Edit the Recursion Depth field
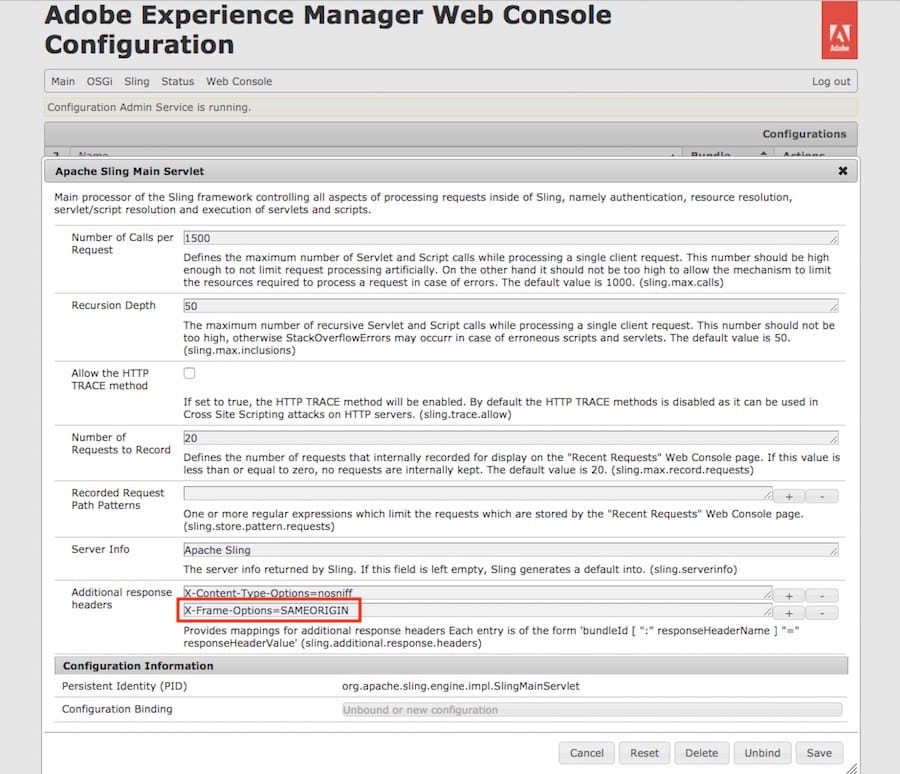 pos(511,306)
